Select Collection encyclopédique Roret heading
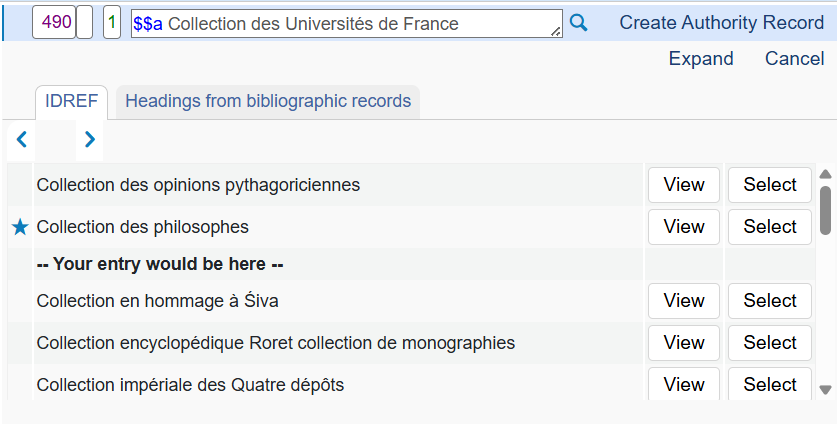This screenshot has height=424, width=837. point(769,343)
